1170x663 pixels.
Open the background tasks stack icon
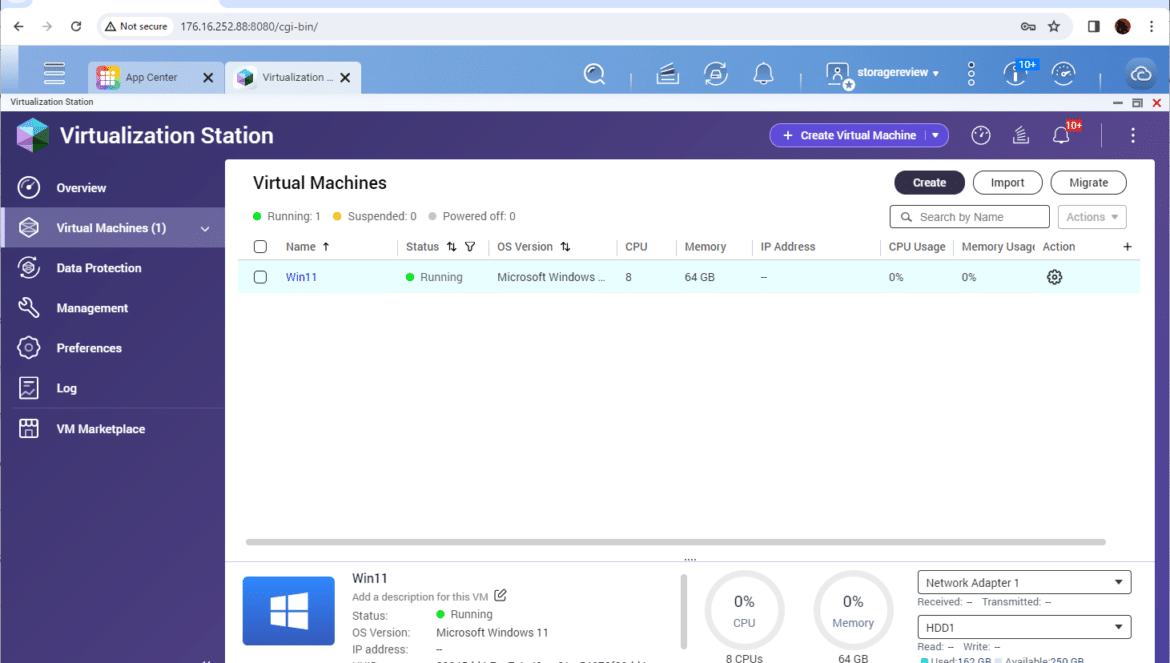667,74
